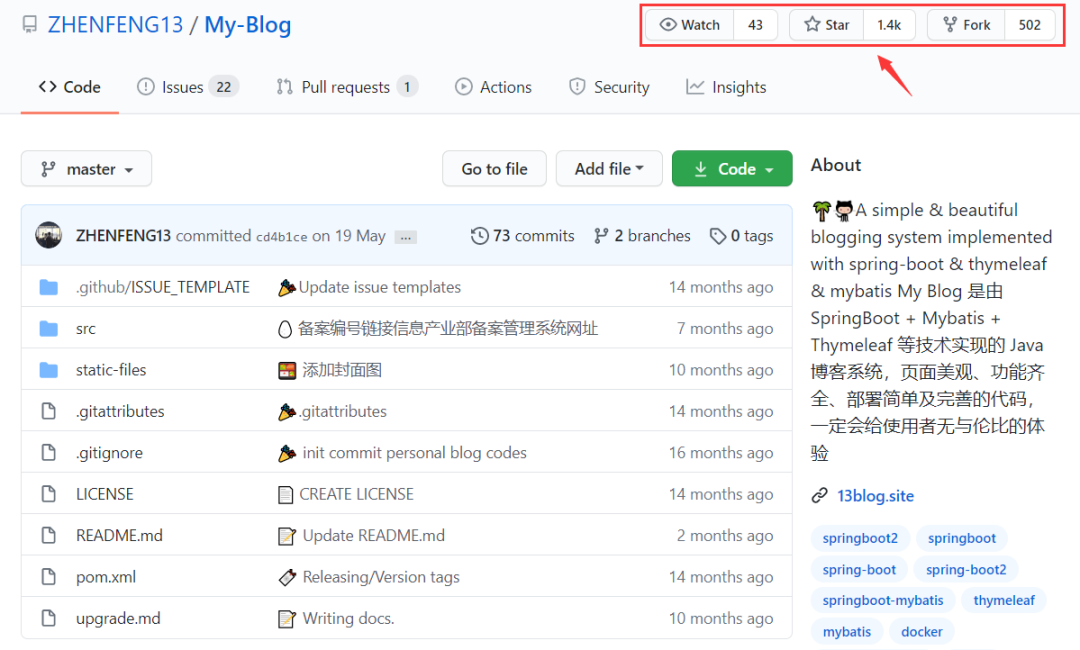Viewport: 1080px width, 650px height.
Task: Click the .gitignore file icon
Action: coord(48,452)
